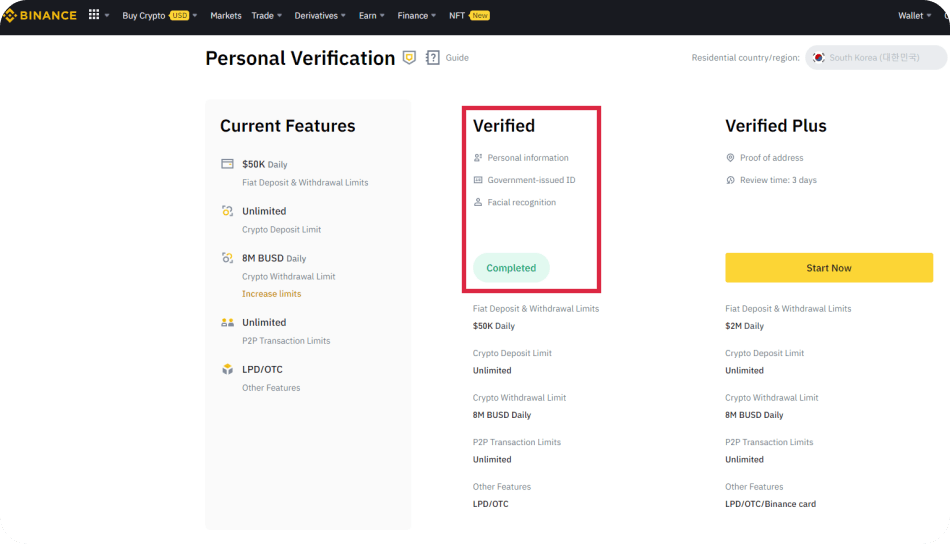Expand the Earn menu

point(371,15)
